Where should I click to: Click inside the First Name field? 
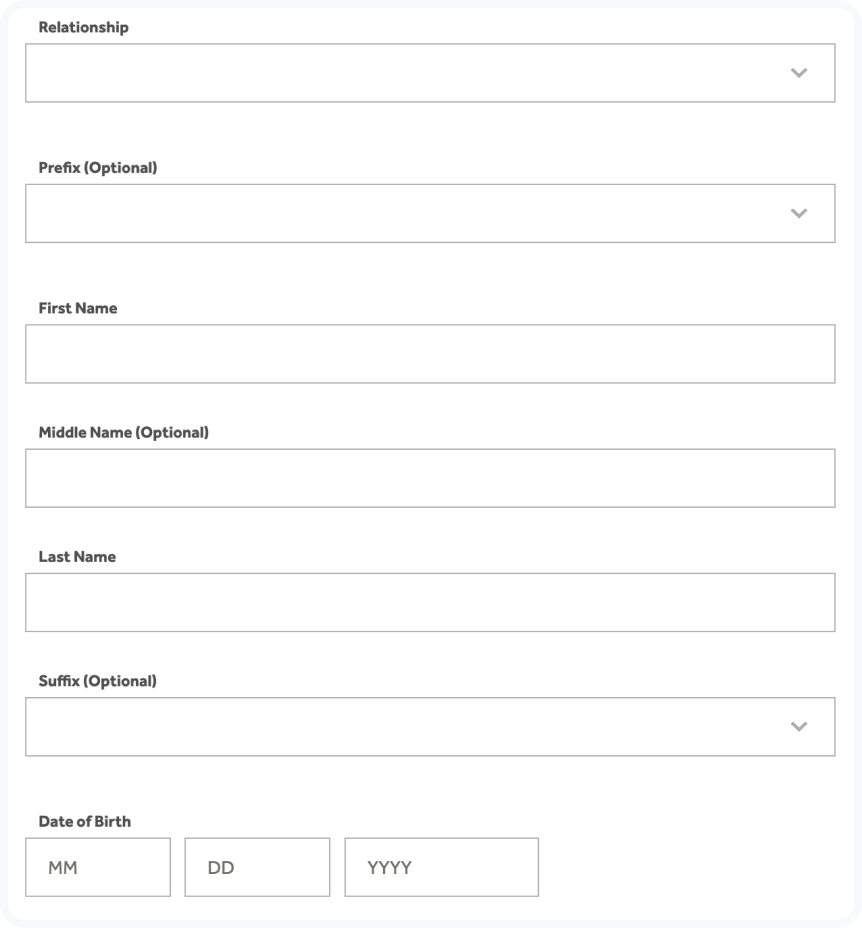(430, 352)
